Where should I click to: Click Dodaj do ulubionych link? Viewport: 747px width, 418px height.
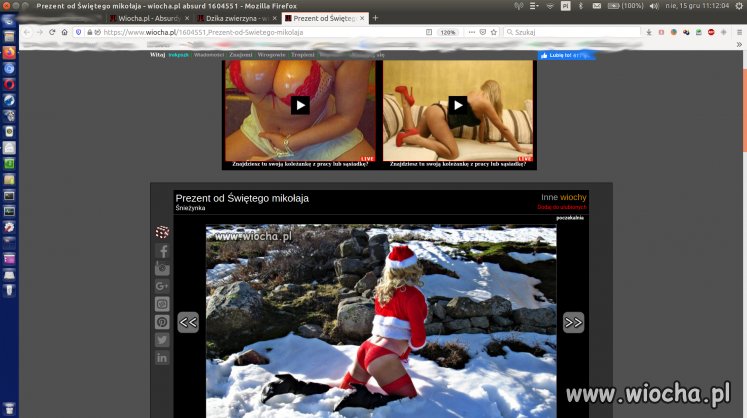562,207
